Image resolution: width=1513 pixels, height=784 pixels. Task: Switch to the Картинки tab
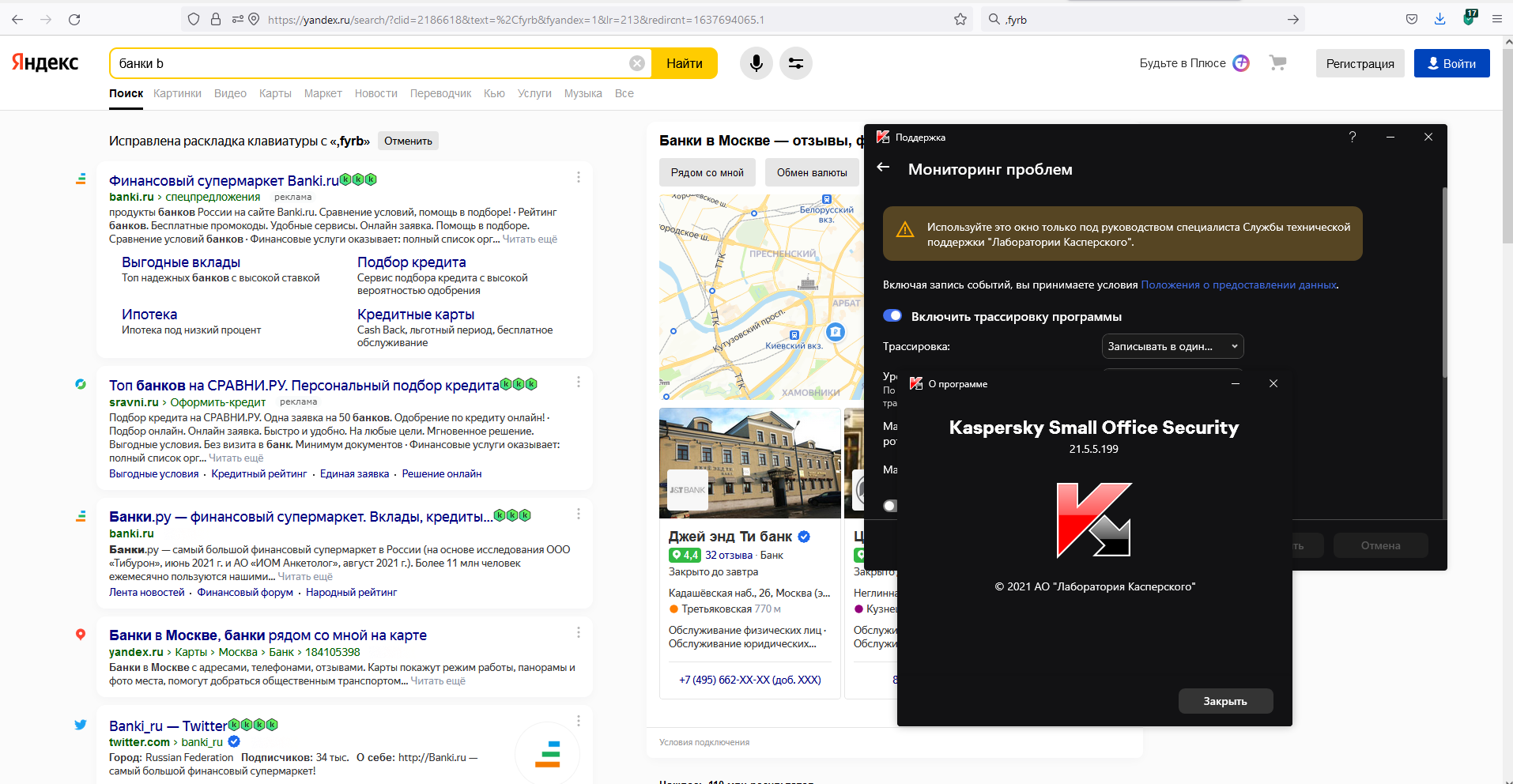[177, 93]
